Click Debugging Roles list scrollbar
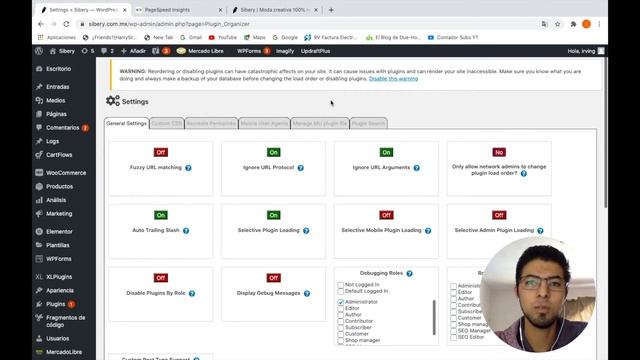 pyautogui.click(x=434, y=318)
